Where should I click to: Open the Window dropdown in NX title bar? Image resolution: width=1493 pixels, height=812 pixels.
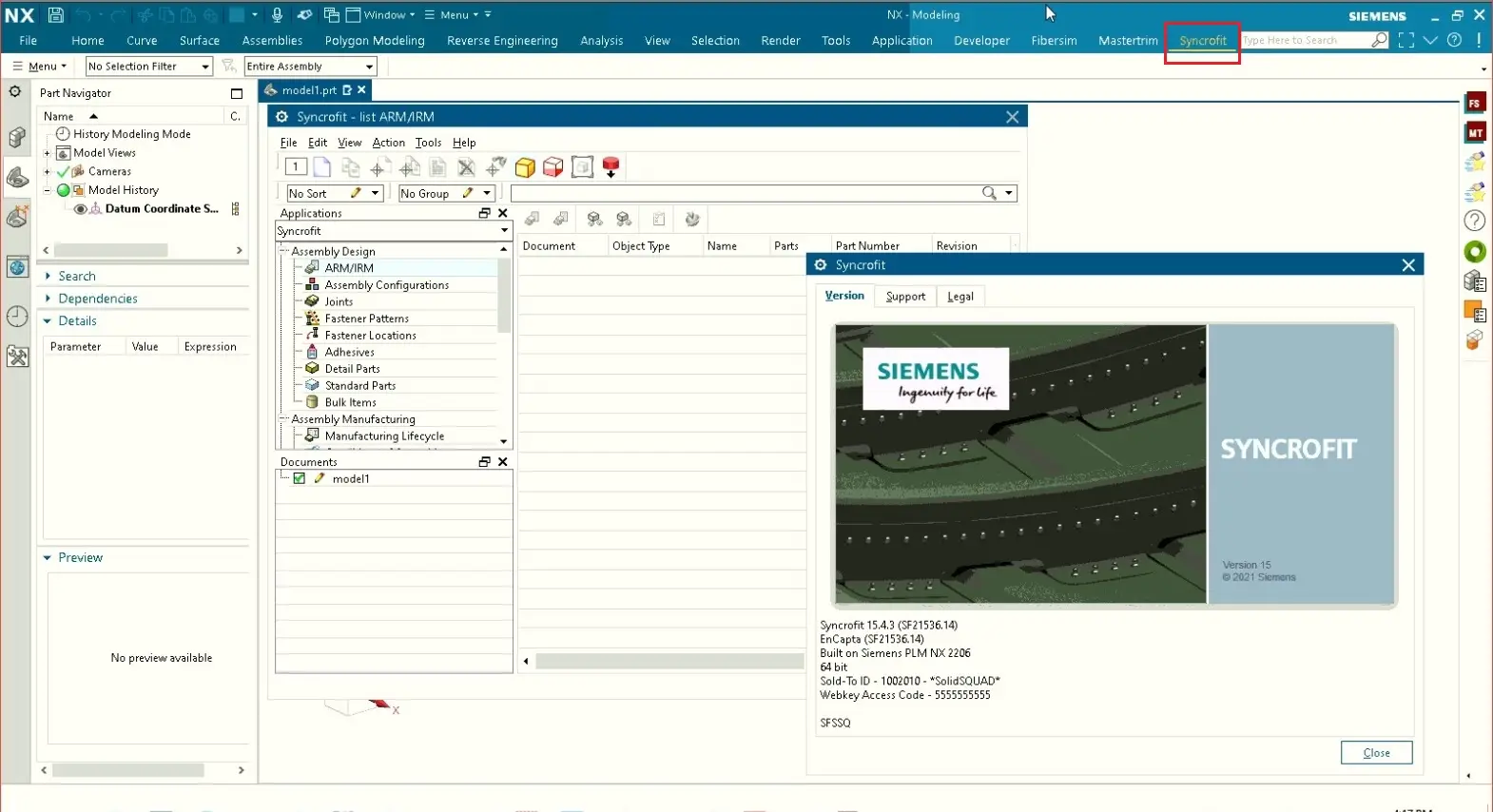(x=380, y=15)
